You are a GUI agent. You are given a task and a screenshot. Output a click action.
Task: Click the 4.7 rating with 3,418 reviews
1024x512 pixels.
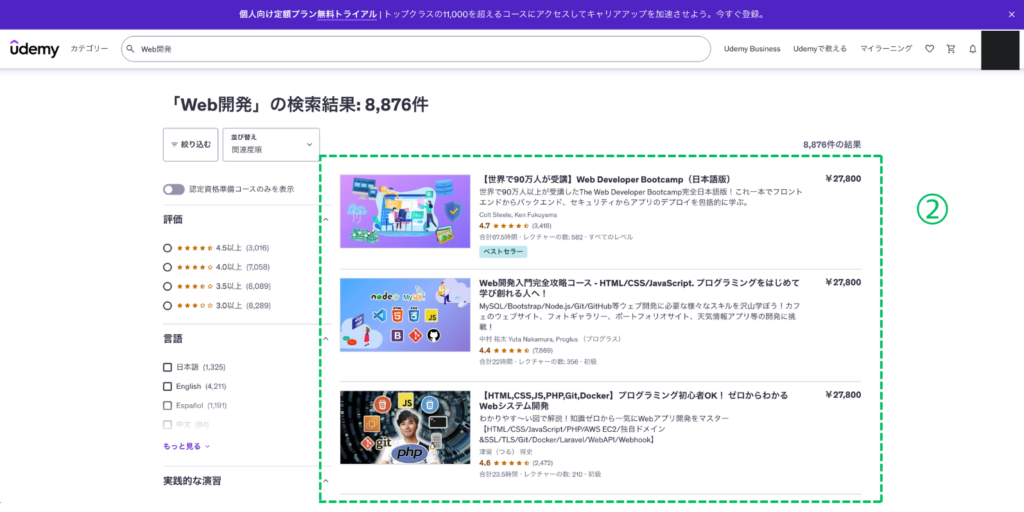[x=515, y=226]
